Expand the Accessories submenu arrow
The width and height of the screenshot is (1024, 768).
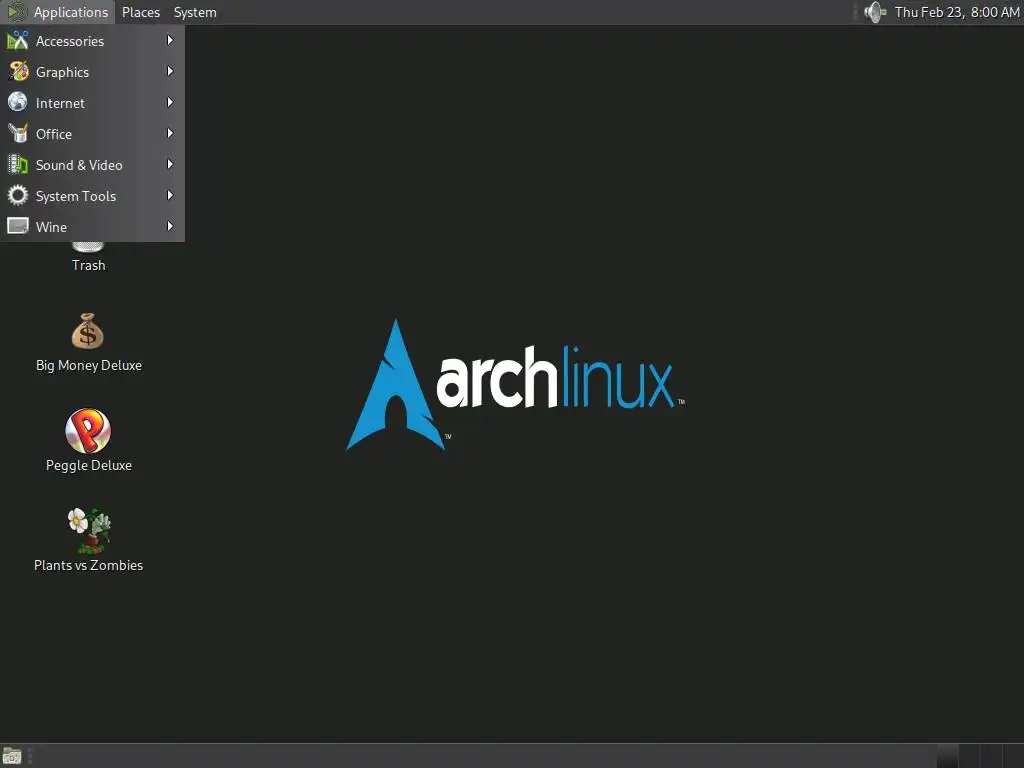pyautogui.click(x=170, y=40)
